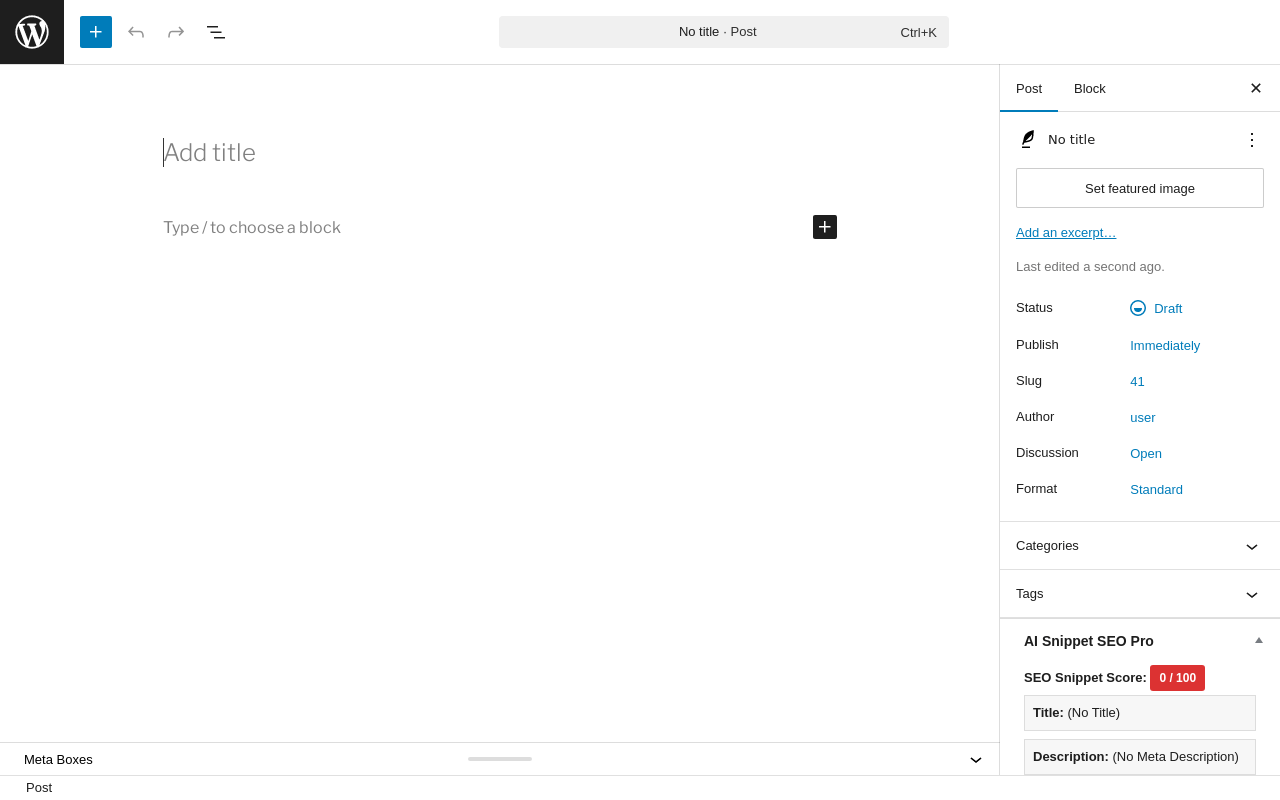The image size is (1280, 800).
Task: Click the WordPress logo to view posts
Action: coord(32,32)
